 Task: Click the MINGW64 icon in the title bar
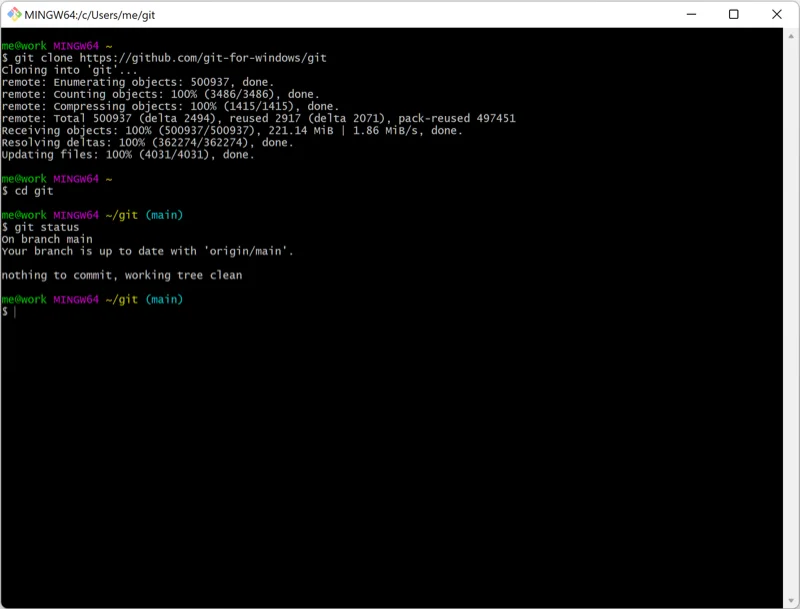tap(14, 15)
